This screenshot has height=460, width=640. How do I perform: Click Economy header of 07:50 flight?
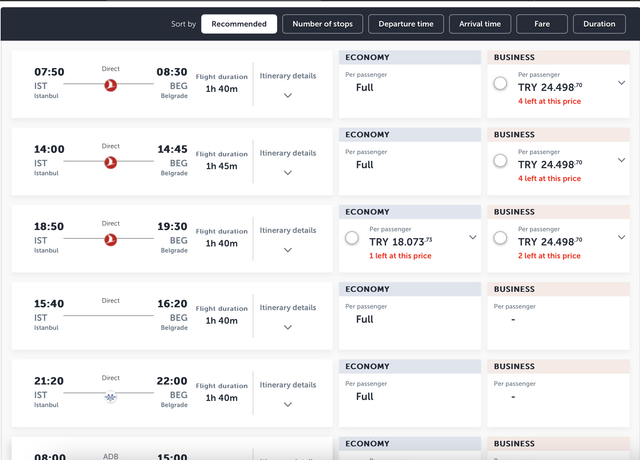(x=410, y=58)
